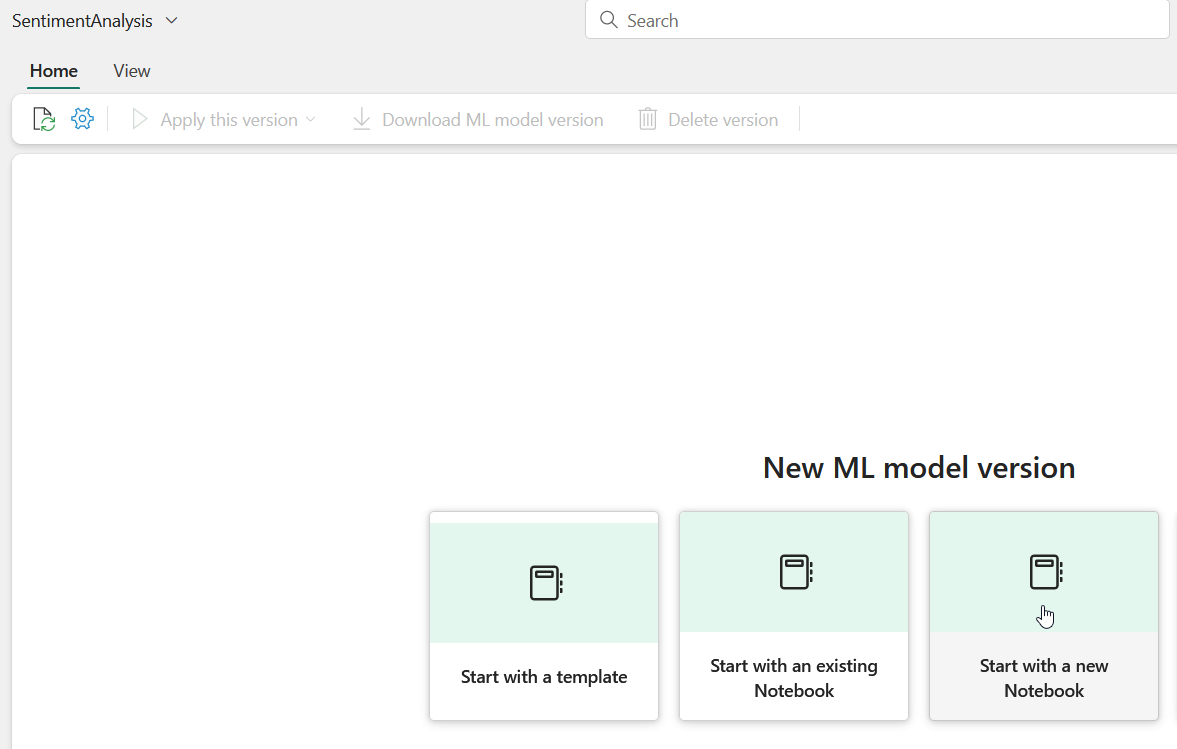Click the notebook icon on the template card
1177x749 pixels.
tap(545, 583)
